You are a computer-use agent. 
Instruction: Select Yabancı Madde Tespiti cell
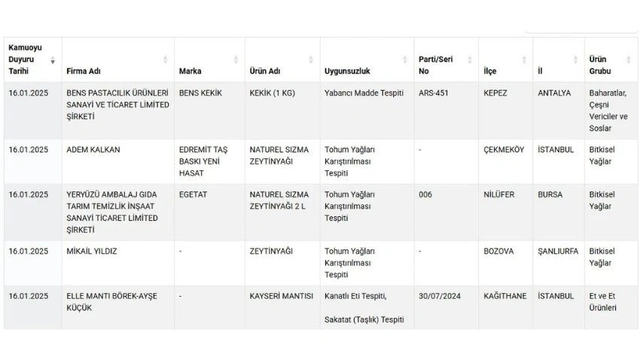[367, 111]
